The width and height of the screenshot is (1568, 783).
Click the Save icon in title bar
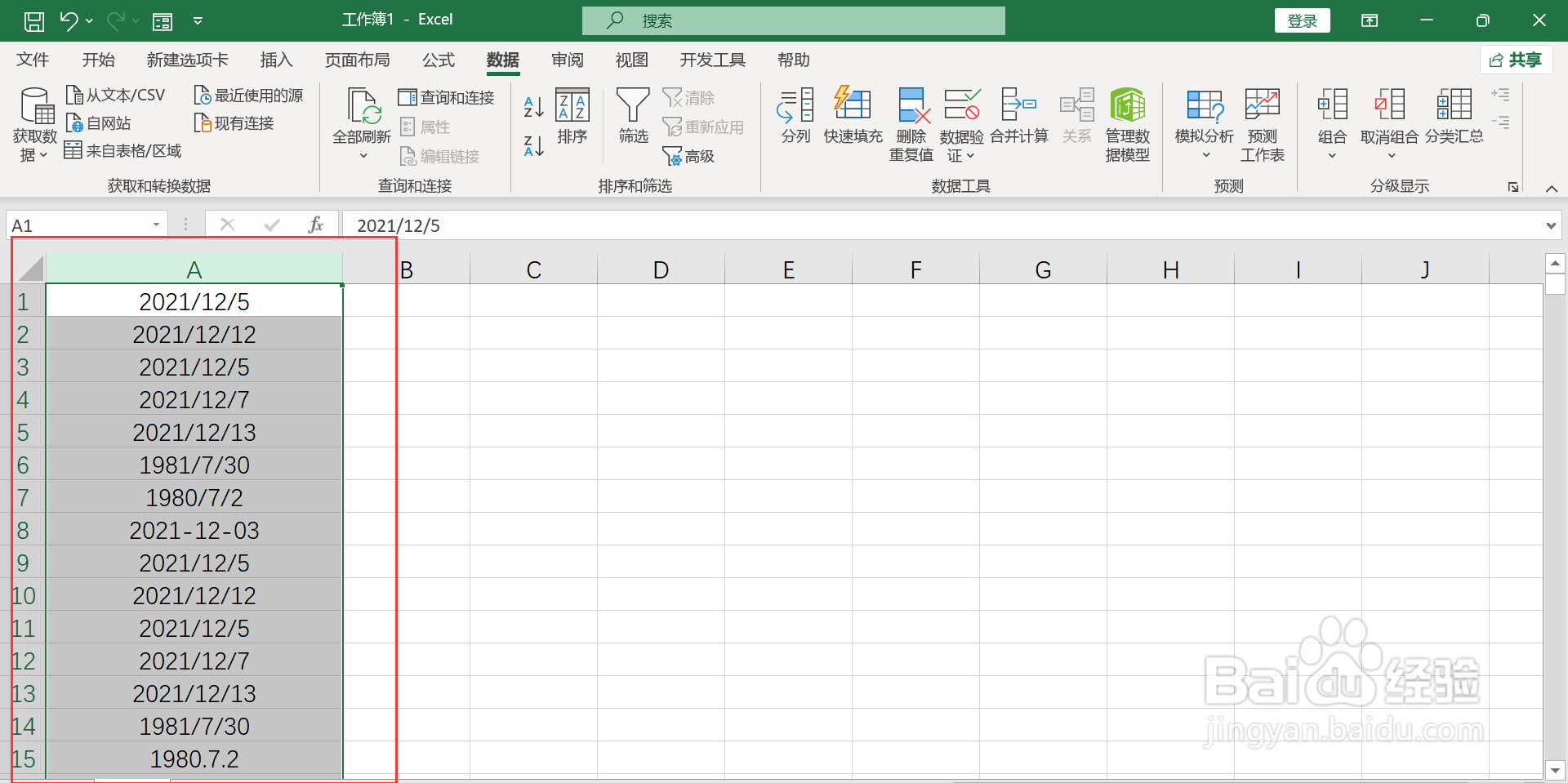(x=34, y=21)
